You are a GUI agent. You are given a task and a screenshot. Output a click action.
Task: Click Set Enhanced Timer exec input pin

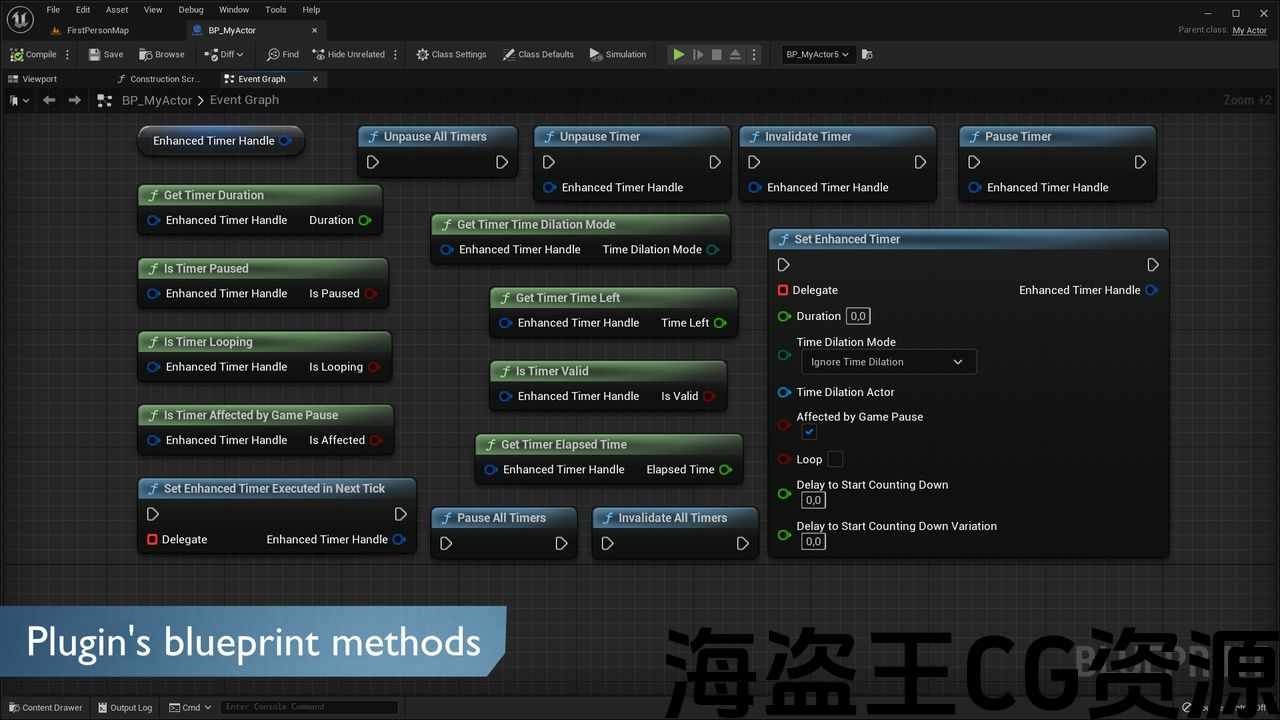784,265
